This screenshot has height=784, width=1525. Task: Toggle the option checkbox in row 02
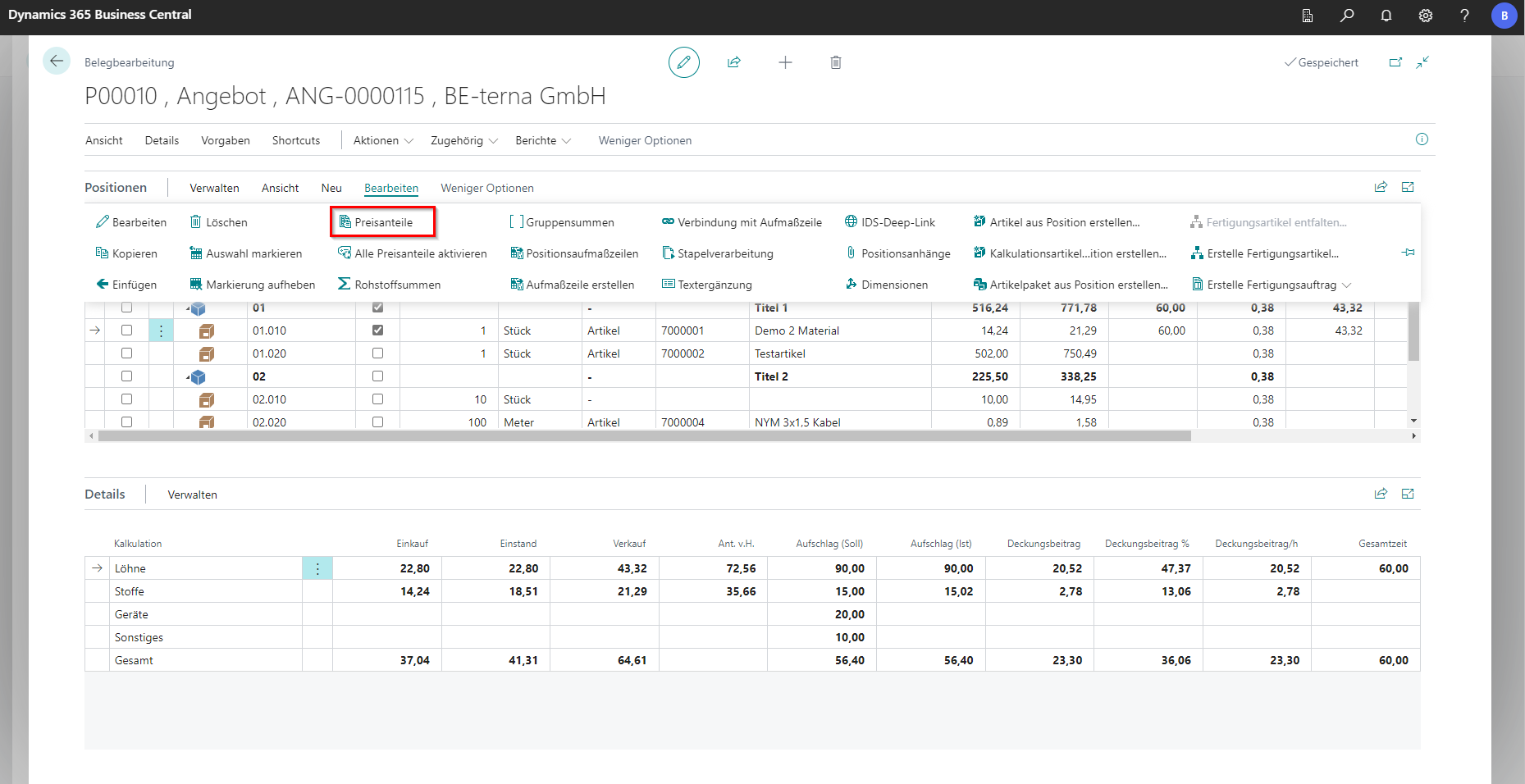point(377,376)
